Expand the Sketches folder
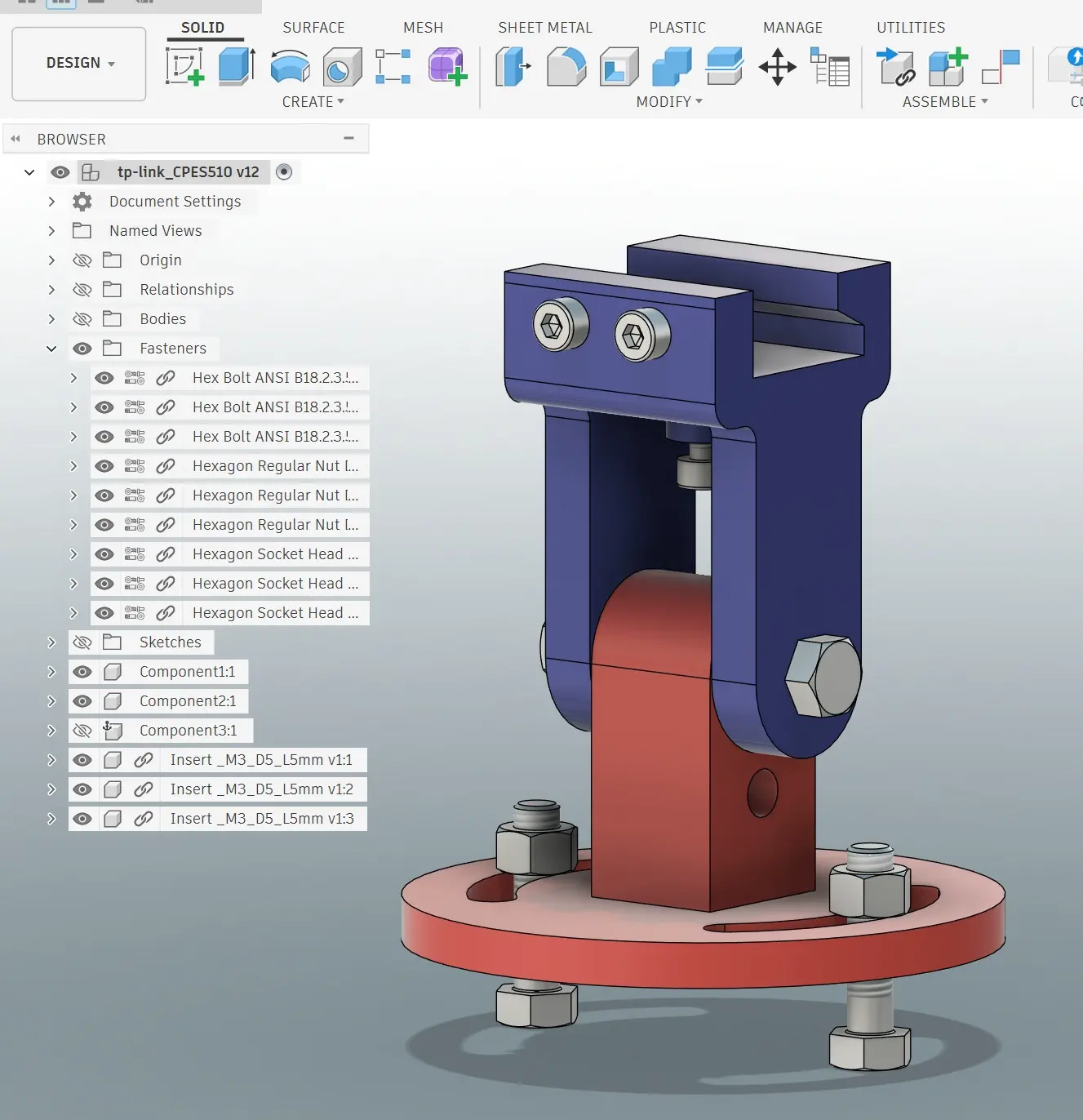Screen dimensions: 1083x1120 tap(51, 642)
